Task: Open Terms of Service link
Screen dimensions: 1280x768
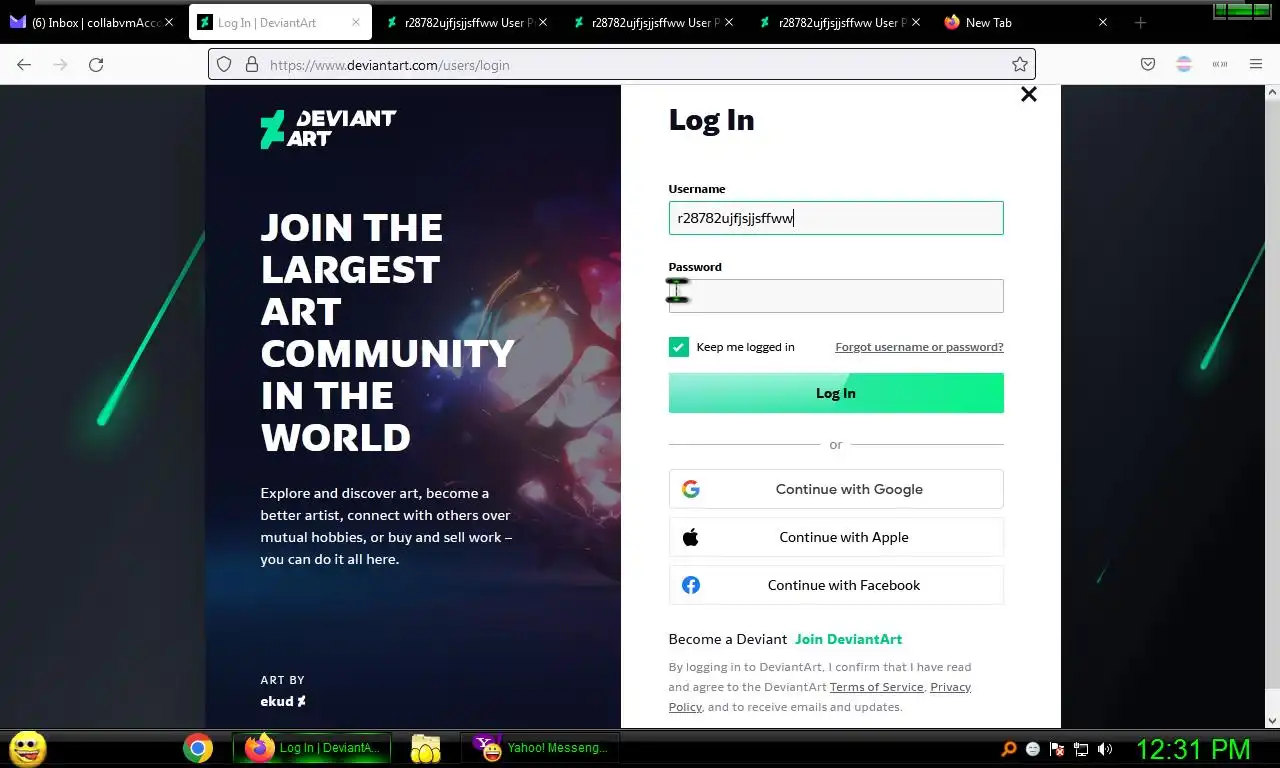Action: (876, 687)
